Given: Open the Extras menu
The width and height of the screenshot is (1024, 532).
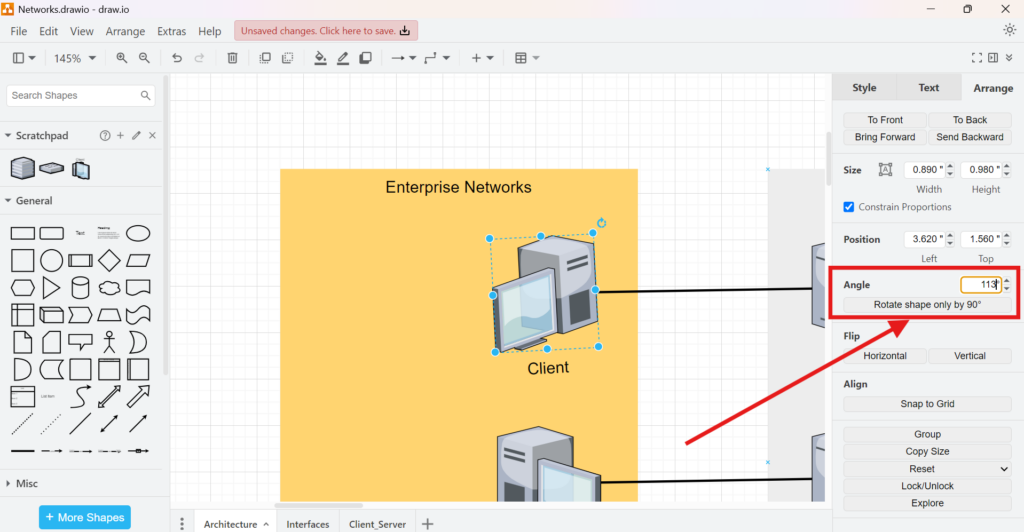Looking at the screenshot, I should click(171, 31).
